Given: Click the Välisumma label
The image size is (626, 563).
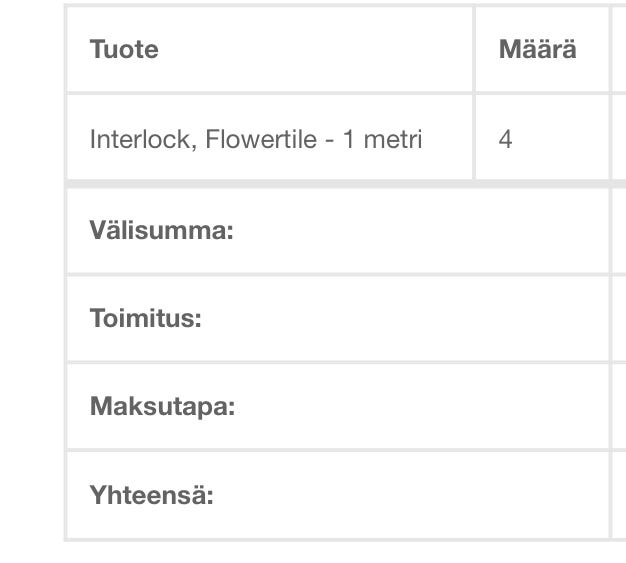Looking at the screenshot, I should click(x=161, y=231).
